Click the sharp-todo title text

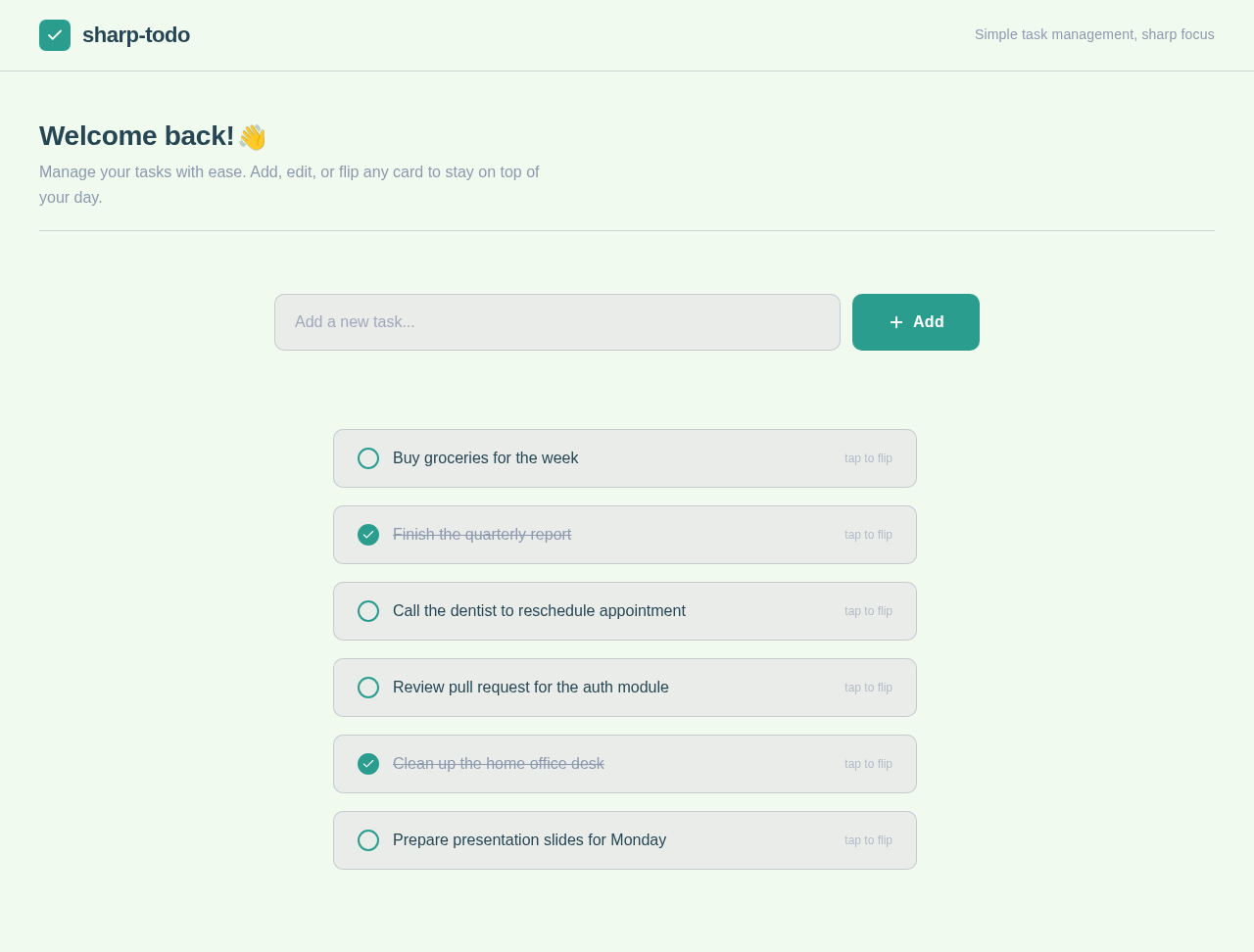[x=136, y=35]
